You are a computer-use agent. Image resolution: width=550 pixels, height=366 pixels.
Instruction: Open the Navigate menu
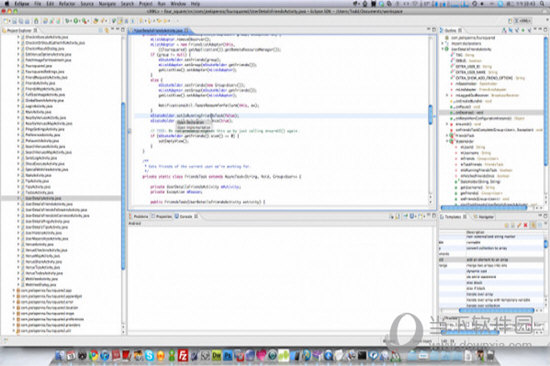[107, 4]
